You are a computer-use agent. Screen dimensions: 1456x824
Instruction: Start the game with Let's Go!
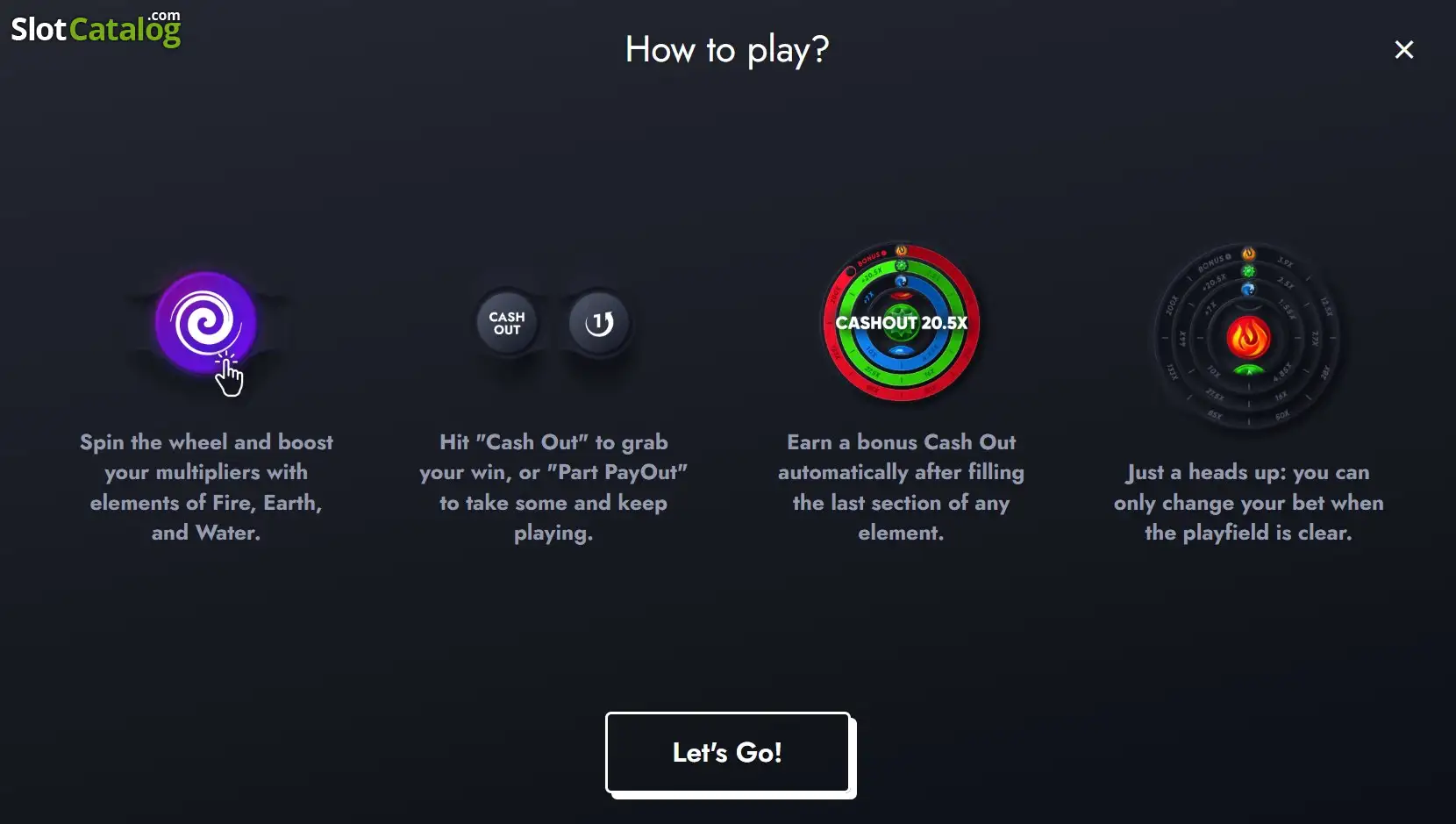[x=727, y=752]
